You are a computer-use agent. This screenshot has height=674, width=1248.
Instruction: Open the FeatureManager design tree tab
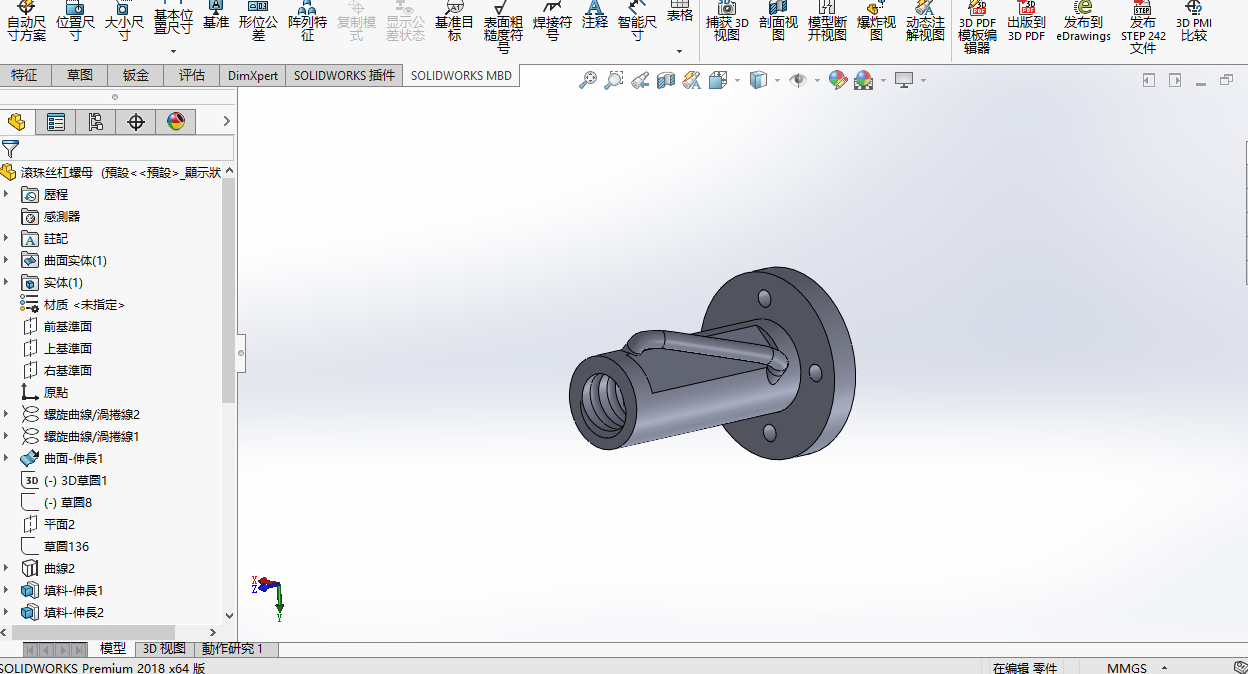17,122
